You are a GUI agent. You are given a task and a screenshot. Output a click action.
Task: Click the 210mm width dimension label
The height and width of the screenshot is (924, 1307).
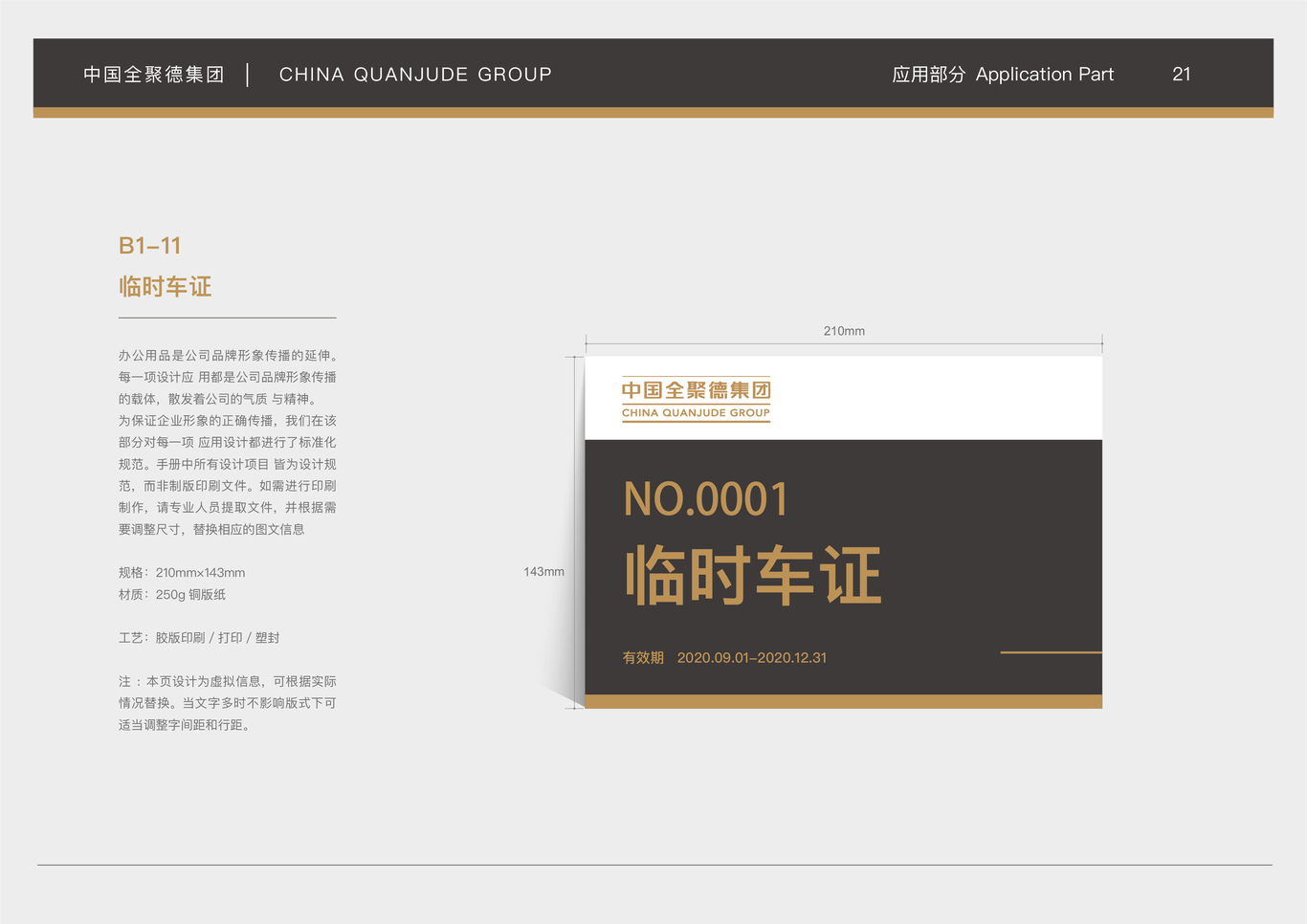844,331
